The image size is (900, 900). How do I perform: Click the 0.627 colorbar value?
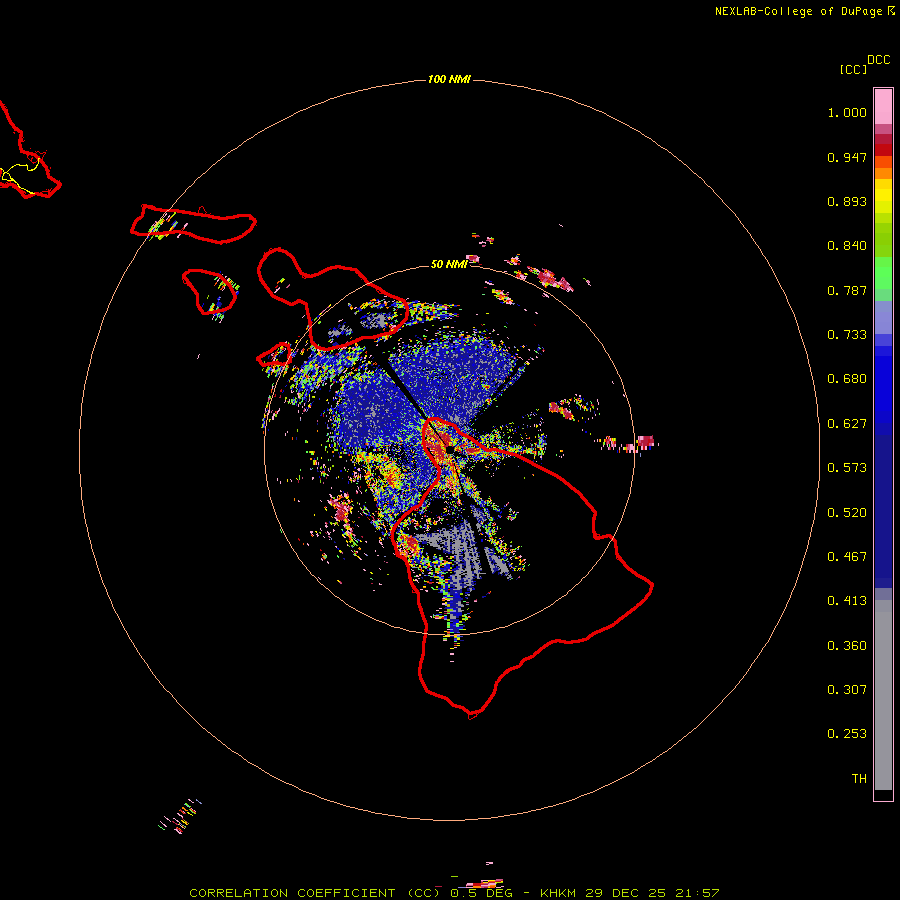pyautogui.click(x=847, y=424)
